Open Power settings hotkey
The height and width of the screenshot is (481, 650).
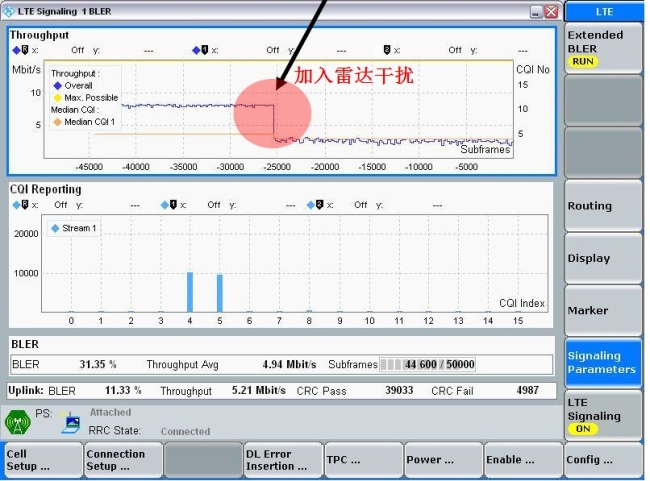443,460
